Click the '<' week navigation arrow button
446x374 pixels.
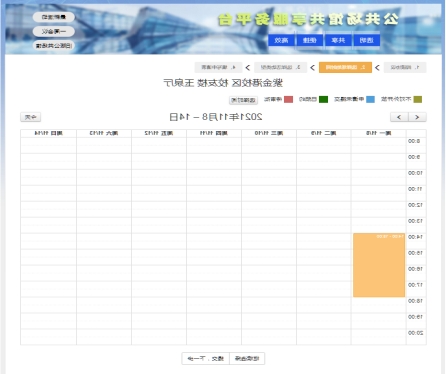(399, 117)
